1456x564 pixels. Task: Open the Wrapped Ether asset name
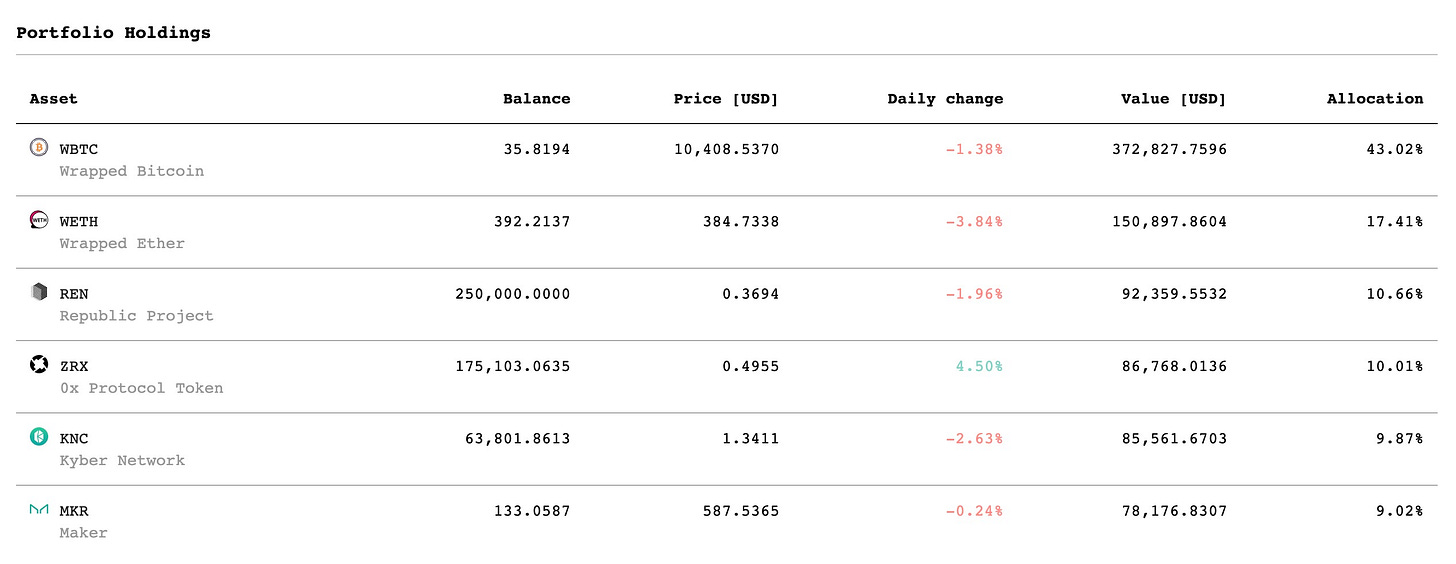(x=122, y=243)
